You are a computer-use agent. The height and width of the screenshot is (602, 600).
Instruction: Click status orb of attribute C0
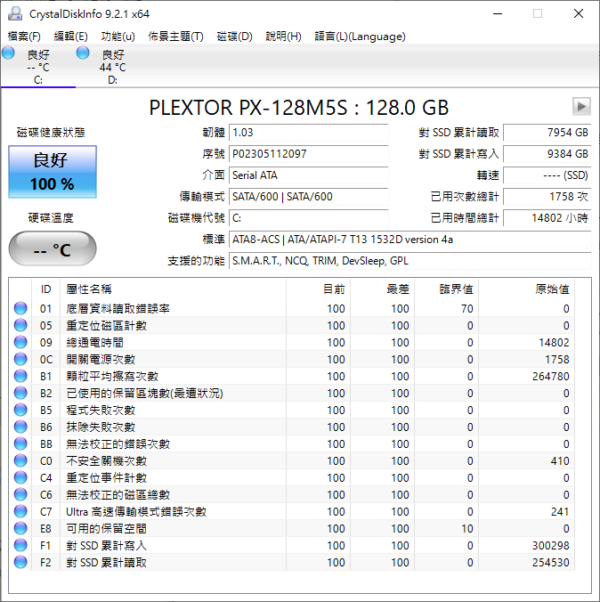pyautogui.click(x=20, y=460)
